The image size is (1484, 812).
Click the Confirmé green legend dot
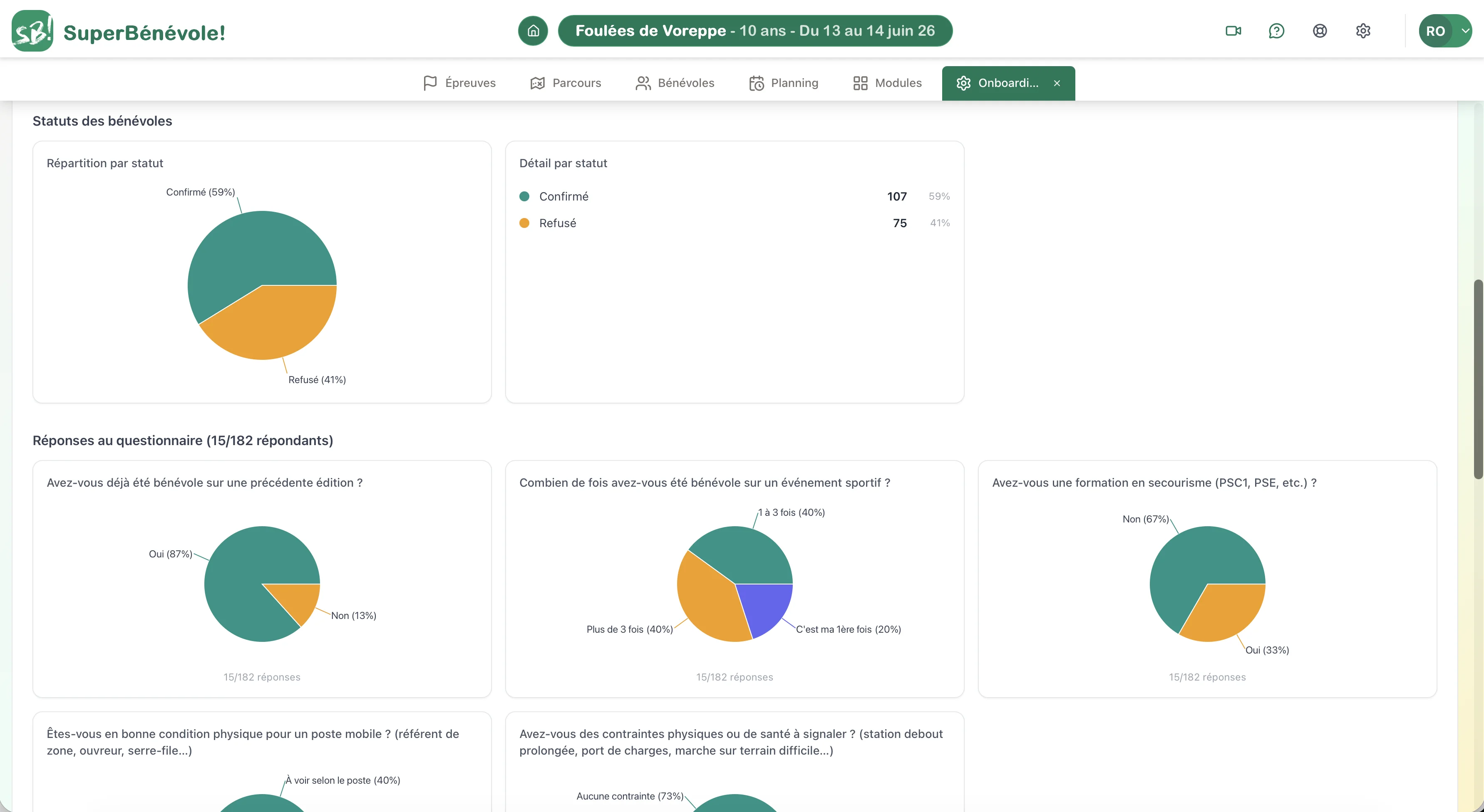click(524, 196)
